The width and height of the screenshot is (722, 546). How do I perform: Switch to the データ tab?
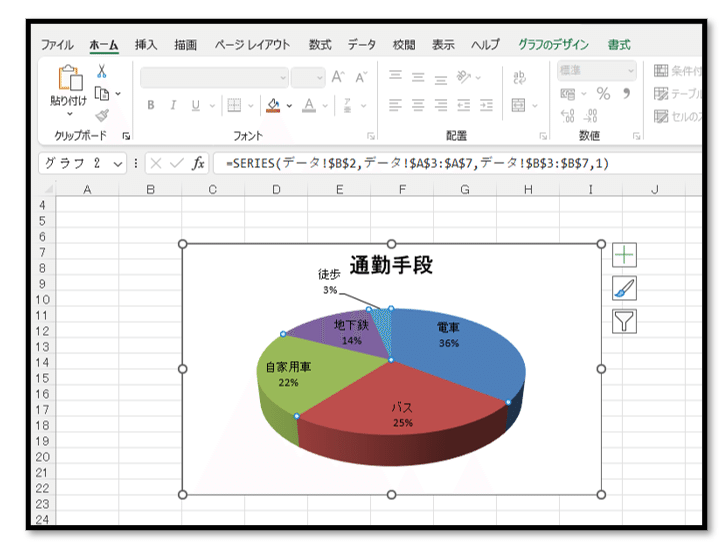361,45
